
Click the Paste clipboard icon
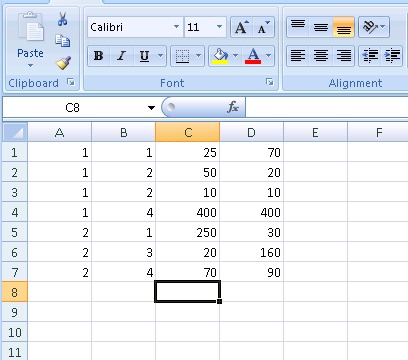pyautogui.click(x=30, y=27)
